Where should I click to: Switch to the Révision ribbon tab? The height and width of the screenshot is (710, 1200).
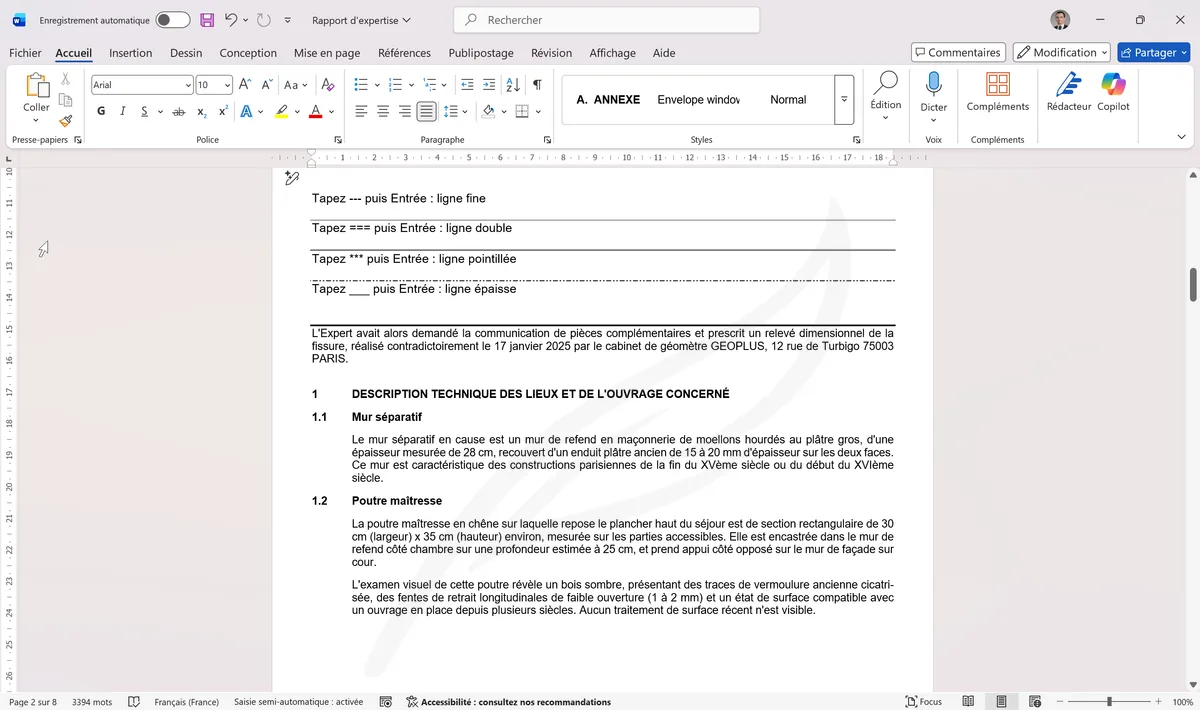coord(551,53)
